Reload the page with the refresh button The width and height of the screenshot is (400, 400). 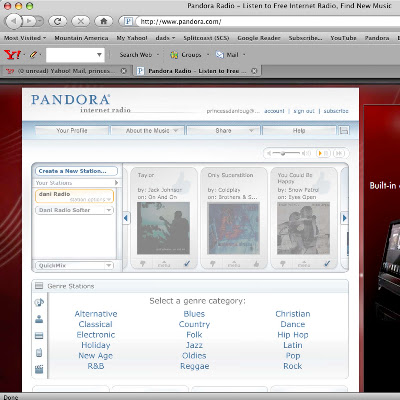point(57,22)
